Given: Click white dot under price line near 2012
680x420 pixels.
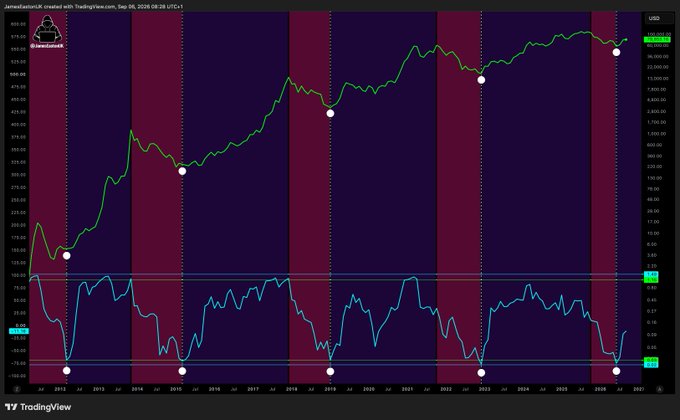Looking at the screenshot, I should 66,256.
